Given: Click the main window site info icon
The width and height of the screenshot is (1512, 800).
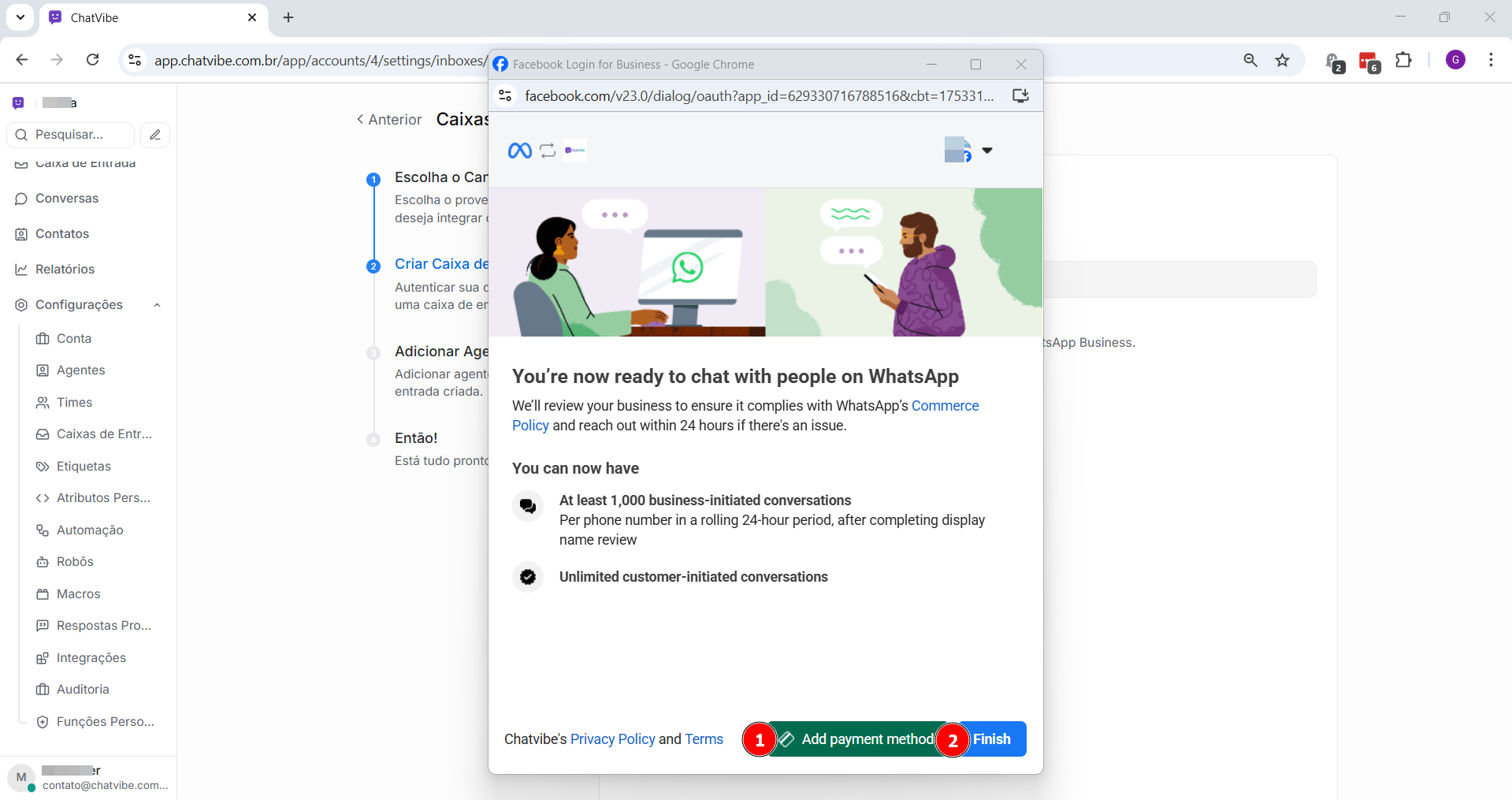Looking at the screenshot, I should 136,60.
